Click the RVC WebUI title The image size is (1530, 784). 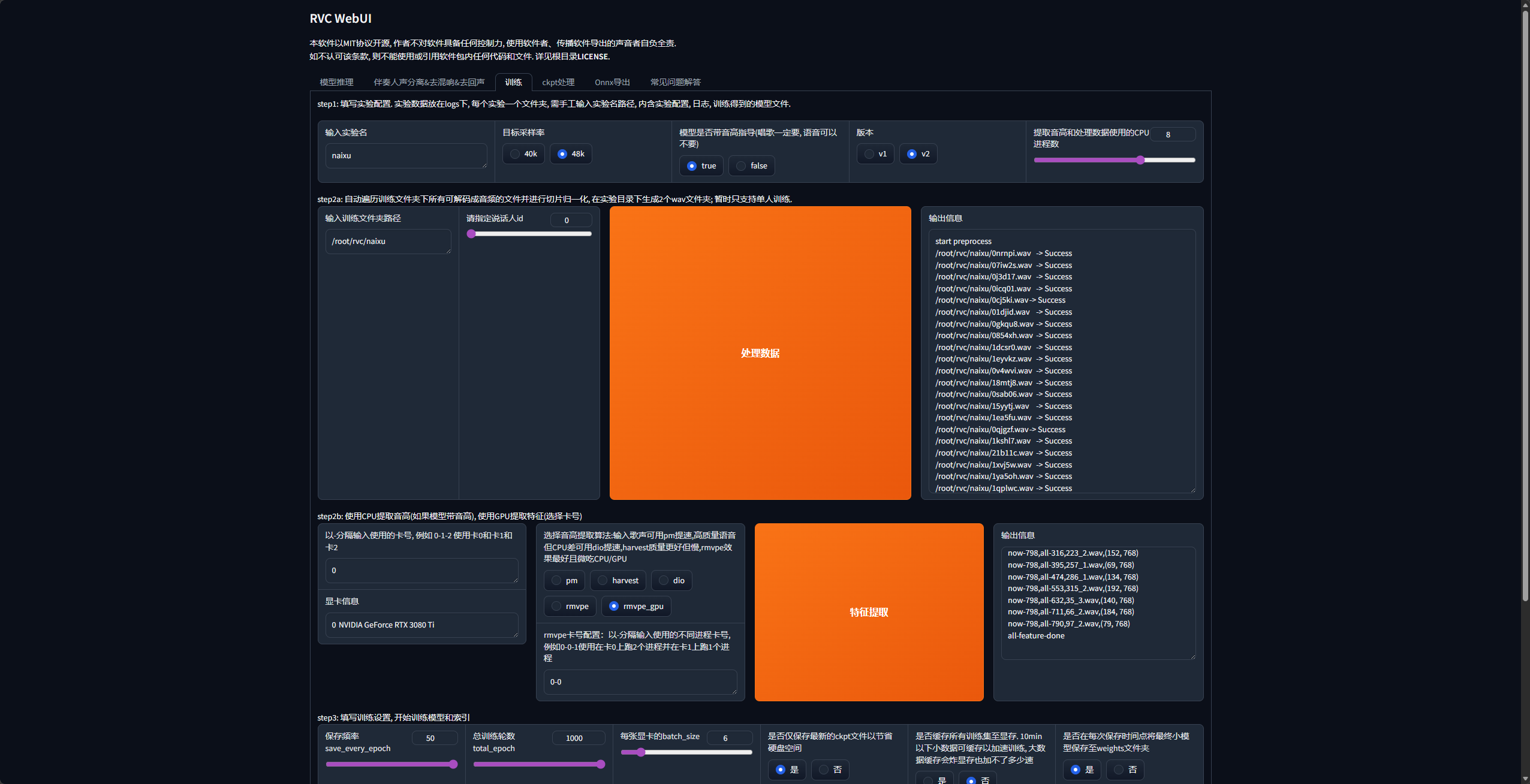click(341, 19)
